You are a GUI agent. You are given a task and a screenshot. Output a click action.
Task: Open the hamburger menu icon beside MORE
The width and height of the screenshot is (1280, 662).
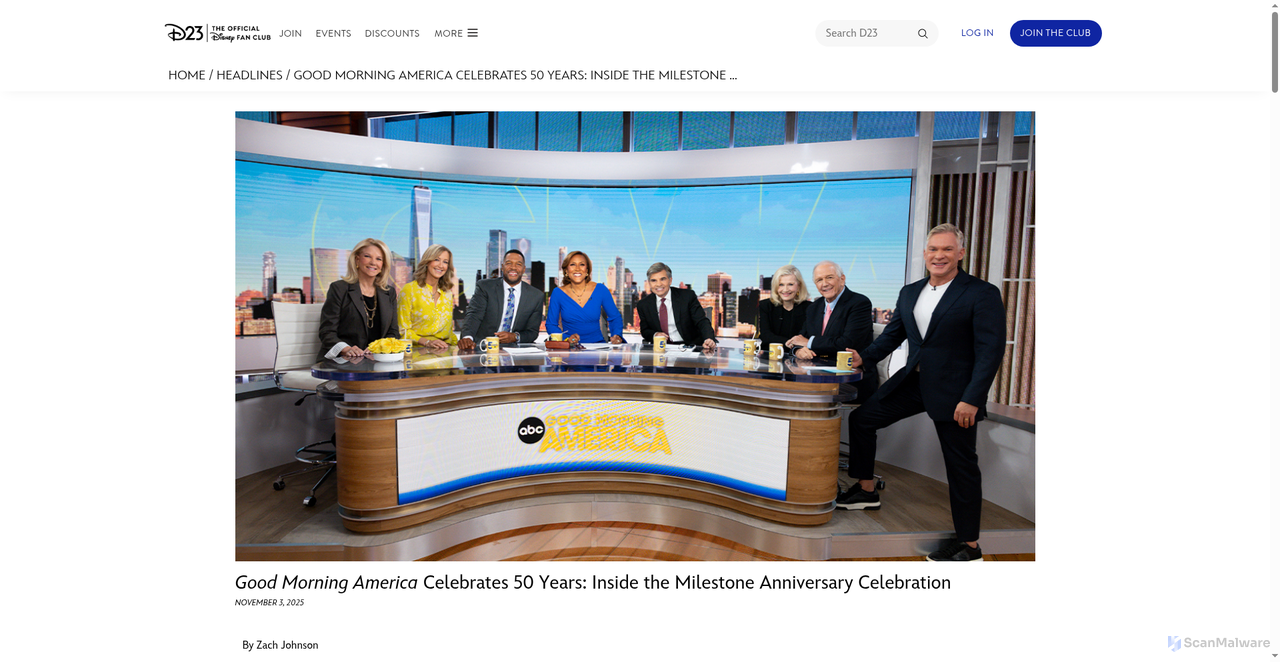click(x=473, y=33)
